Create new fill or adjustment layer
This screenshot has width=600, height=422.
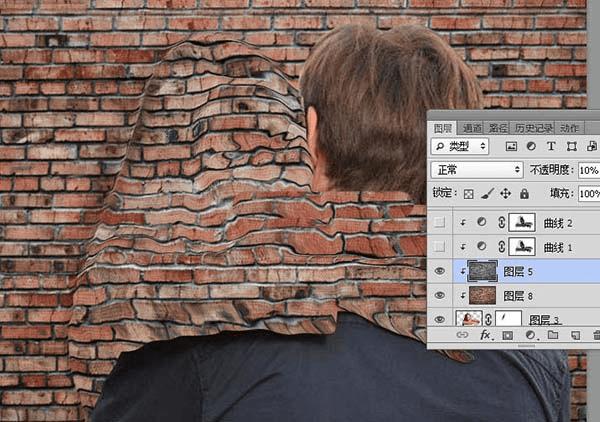tap(530, 336)
